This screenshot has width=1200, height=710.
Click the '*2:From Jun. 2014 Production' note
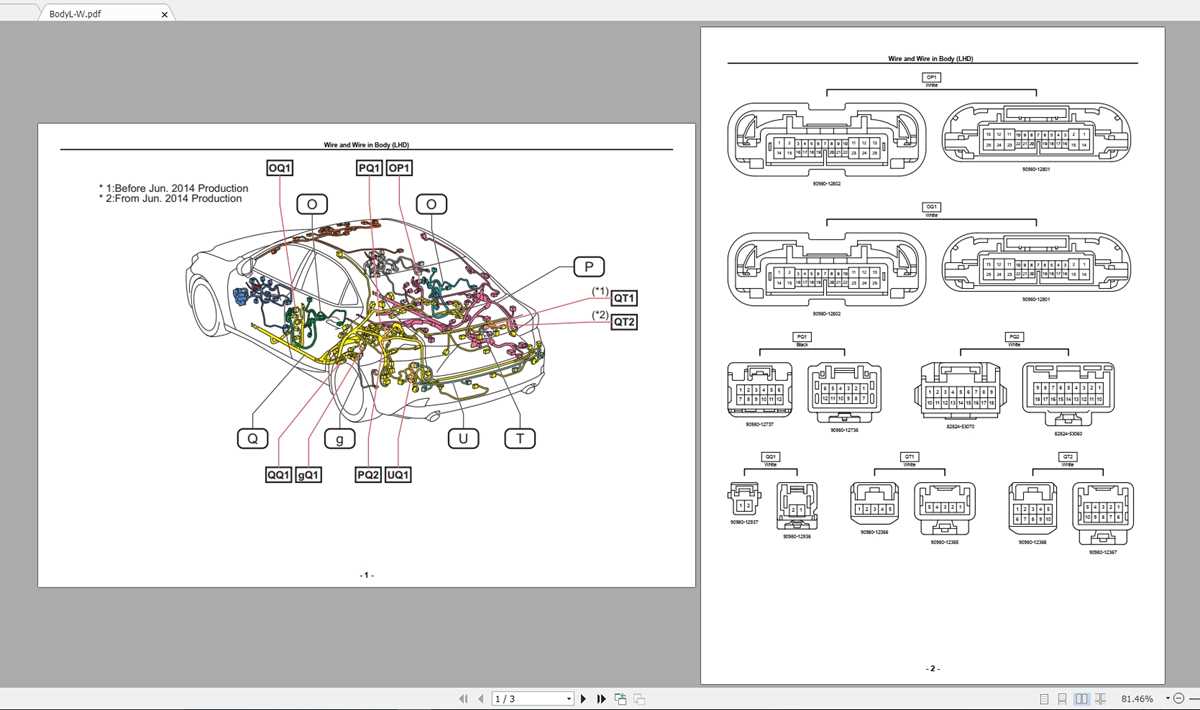pyautogui.click(x=171, y=198)
